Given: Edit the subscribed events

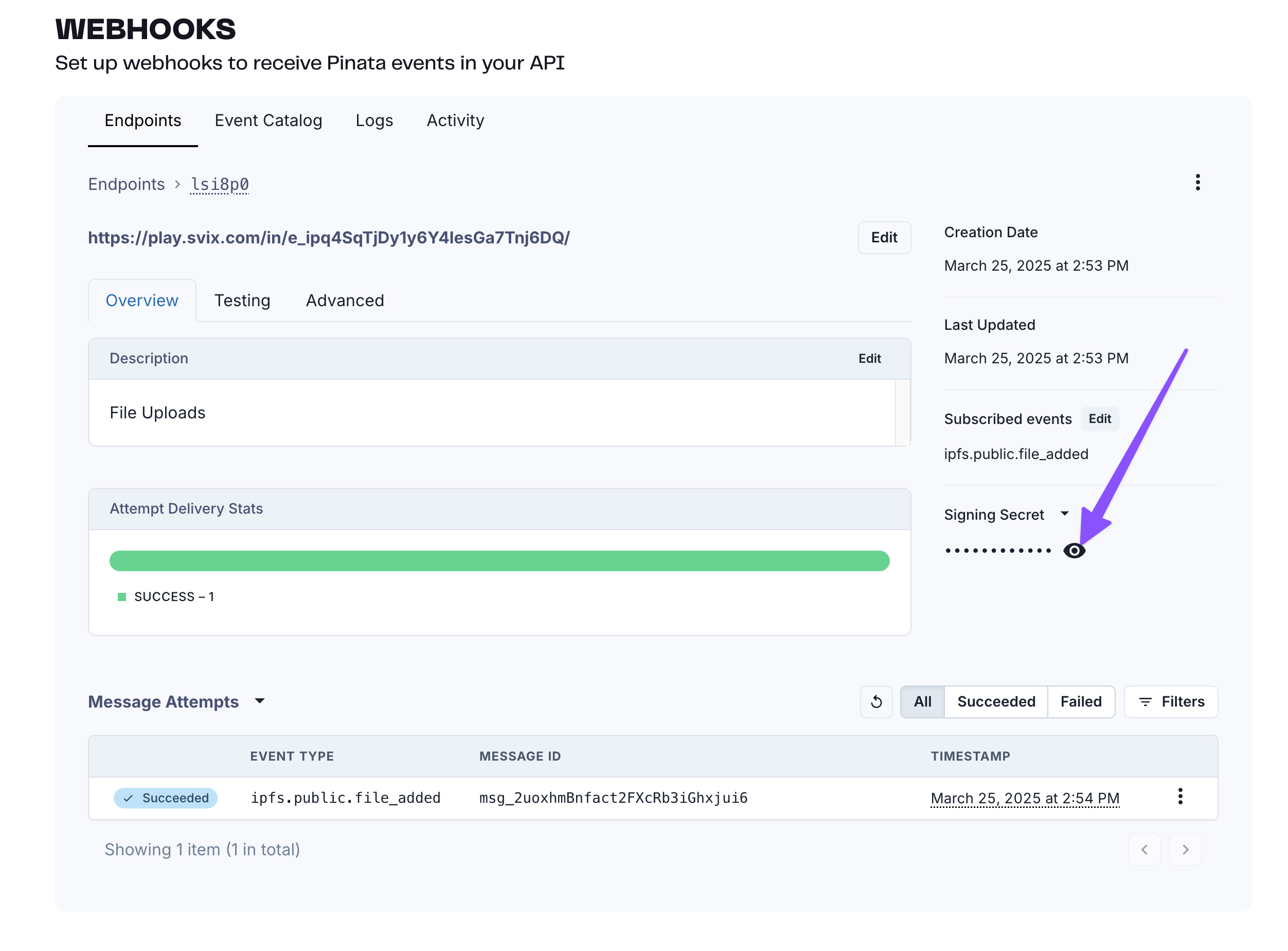Looking at the screenshot, I should (x=1099, y=418).
